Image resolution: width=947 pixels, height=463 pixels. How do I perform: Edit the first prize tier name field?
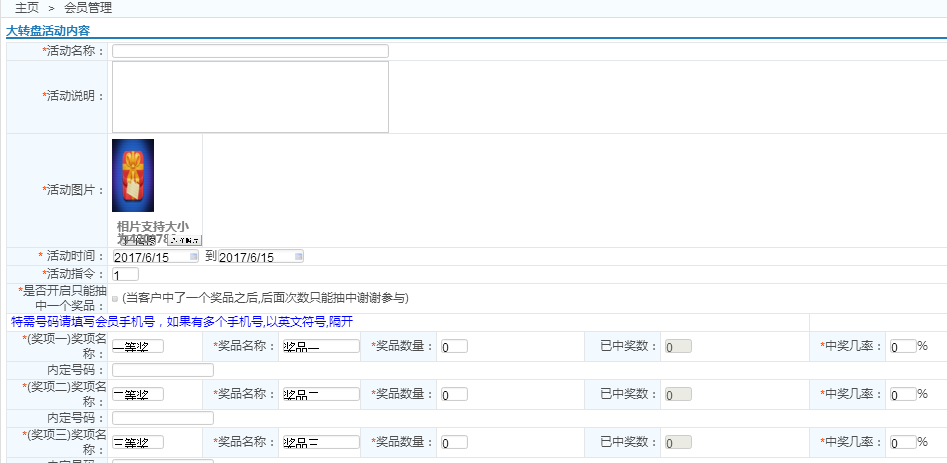[137, 346]
